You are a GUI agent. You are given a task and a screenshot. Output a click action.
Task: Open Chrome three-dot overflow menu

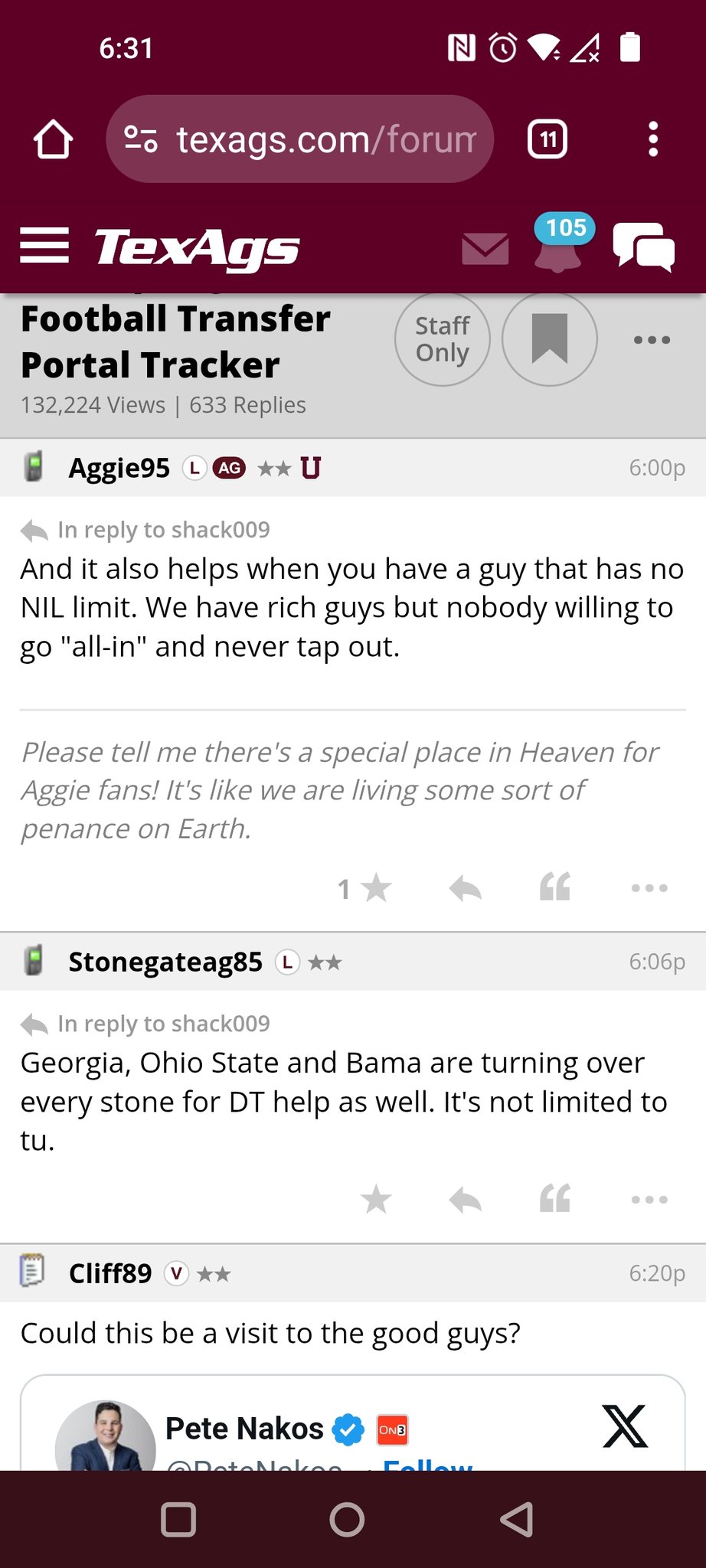pyautogui.click(x=652, y=139)
